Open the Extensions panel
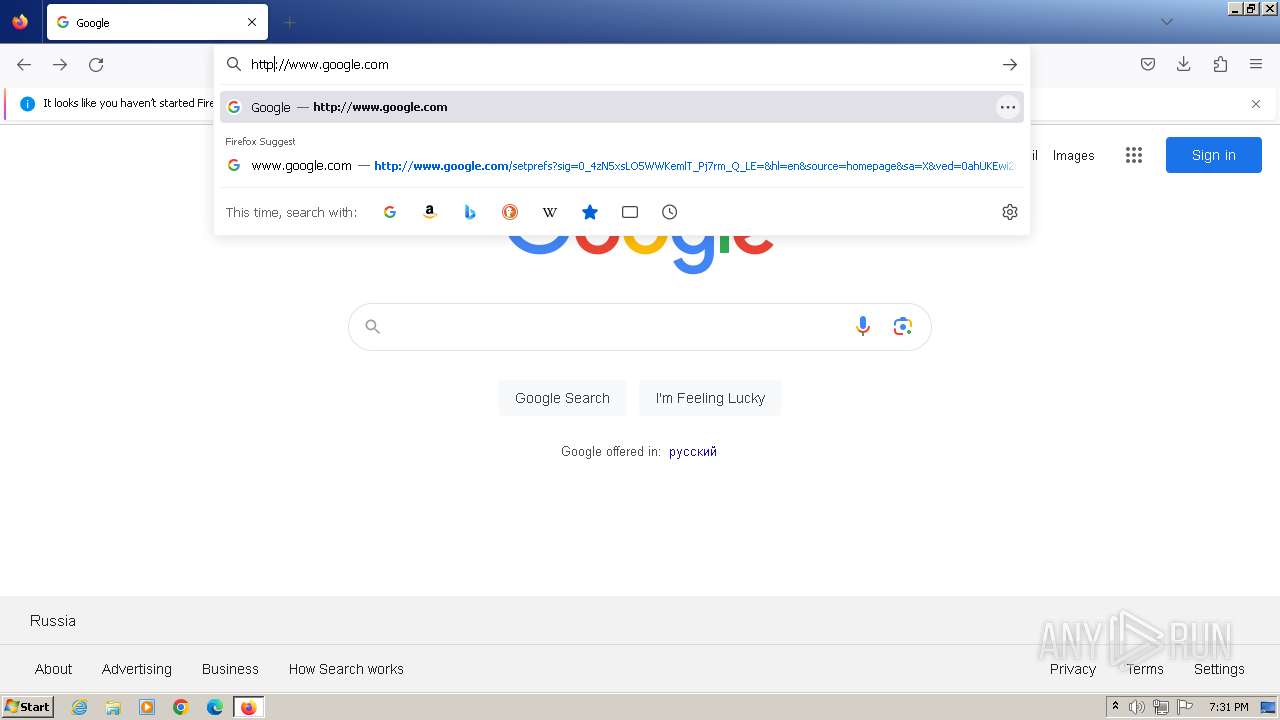Screen dimensions: 1280x720 tap(1220, 64)
